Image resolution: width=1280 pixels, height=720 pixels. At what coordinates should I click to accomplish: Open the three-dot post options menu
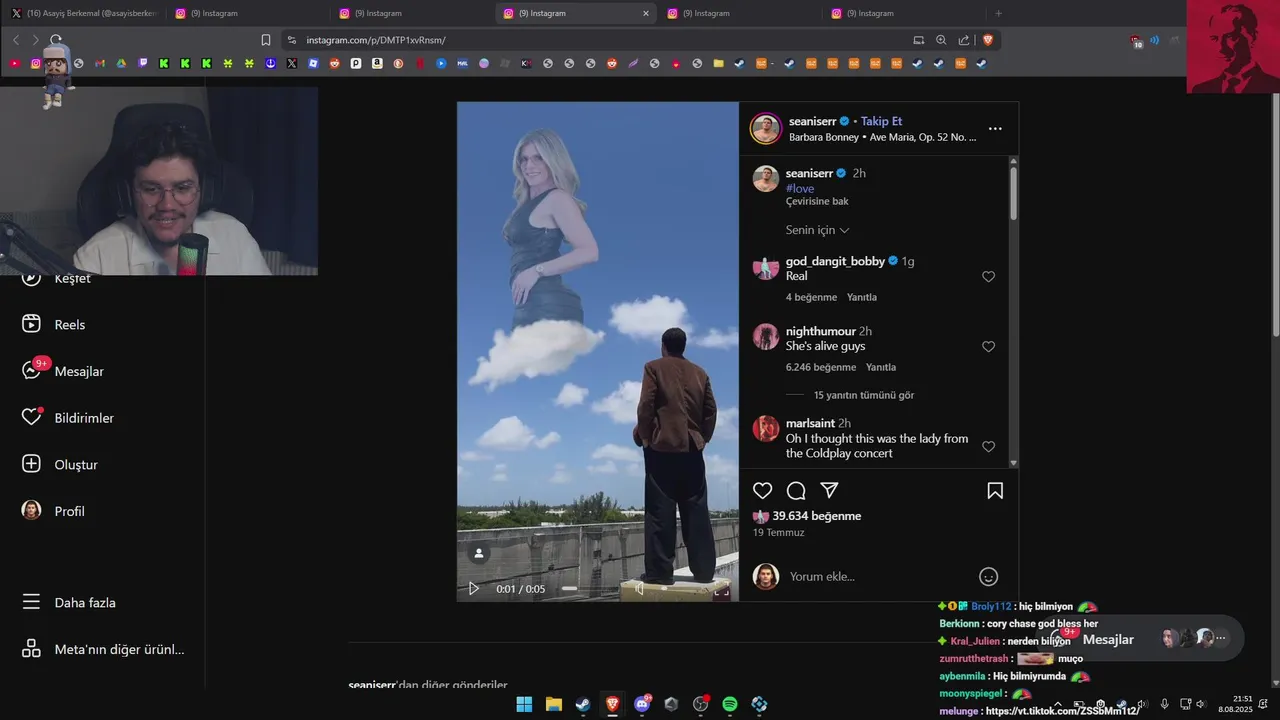[x=995, y=129]
